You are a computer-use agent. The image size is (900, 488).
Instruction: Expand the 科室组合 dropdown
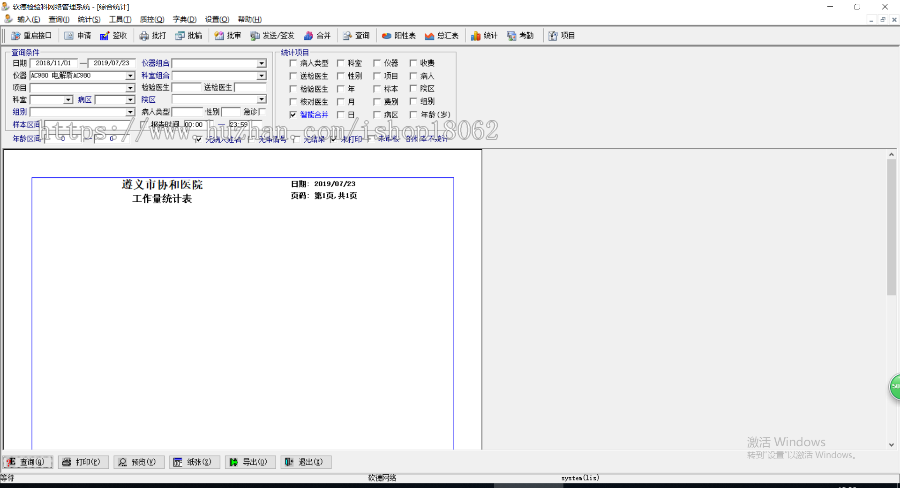coord(261,76)
